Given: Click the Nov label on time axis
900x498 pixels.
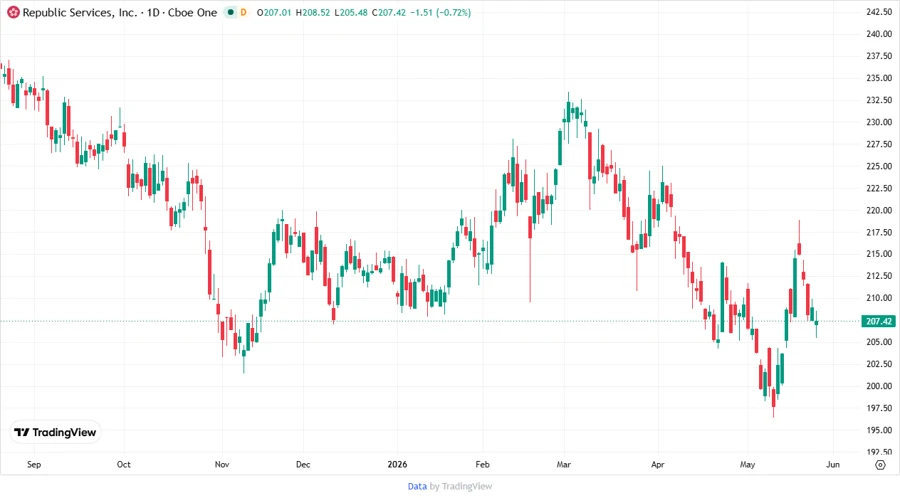Looking at the screenshot, I should [222, 464].
